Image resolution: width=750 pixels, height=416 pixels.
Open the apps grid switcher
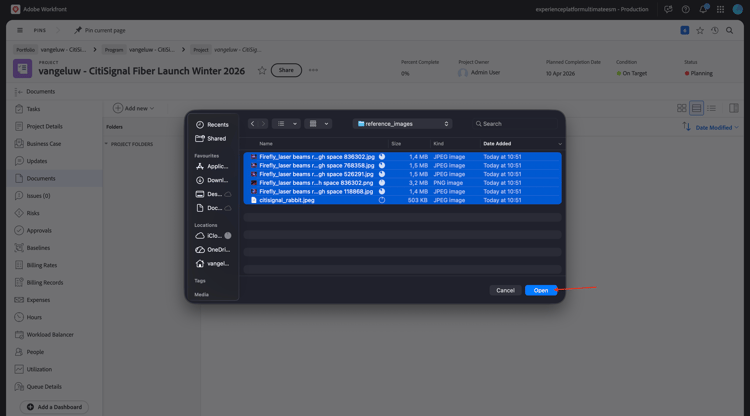720,9
